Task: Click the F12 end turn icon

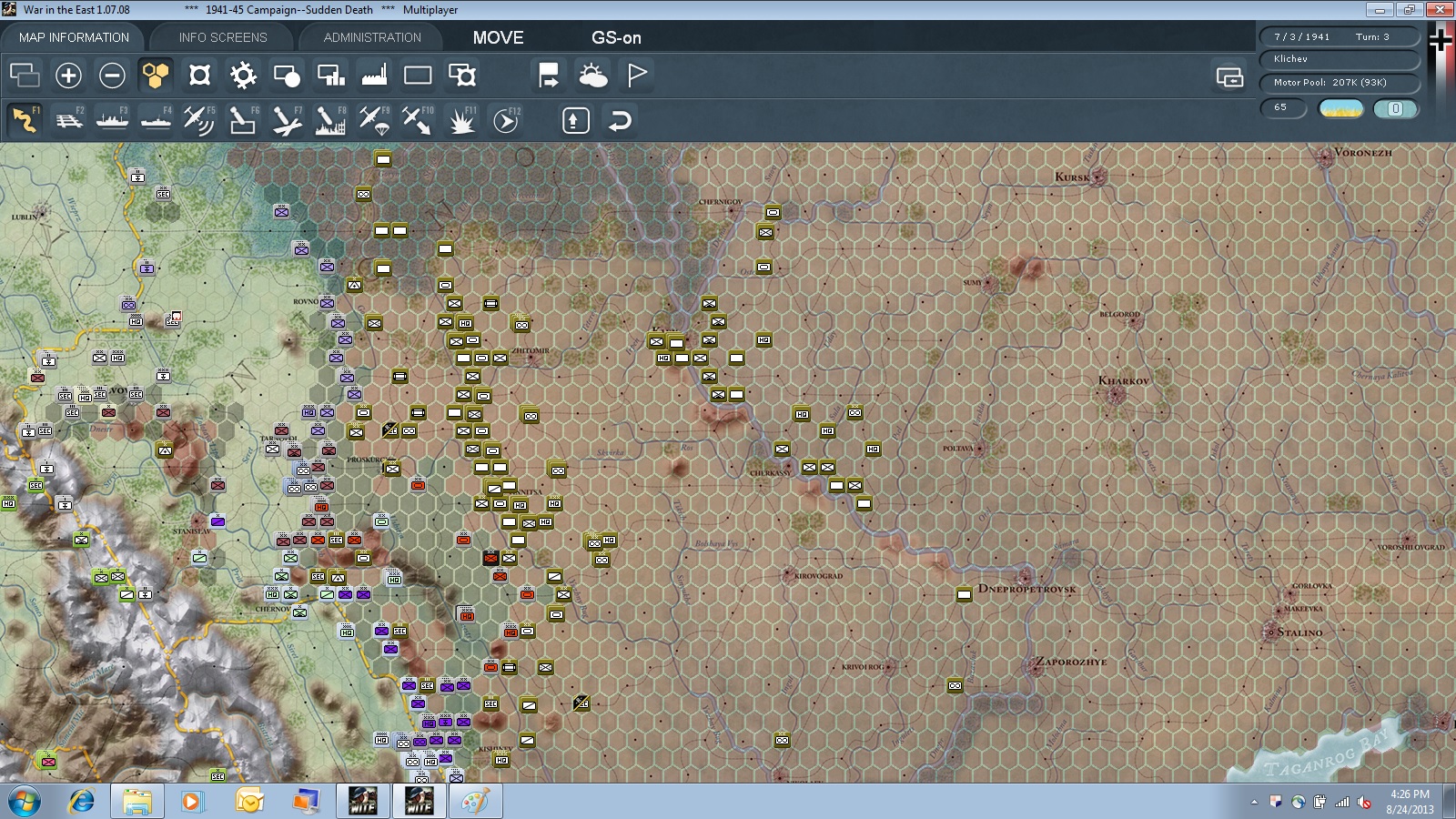Action: pos(505,120)
